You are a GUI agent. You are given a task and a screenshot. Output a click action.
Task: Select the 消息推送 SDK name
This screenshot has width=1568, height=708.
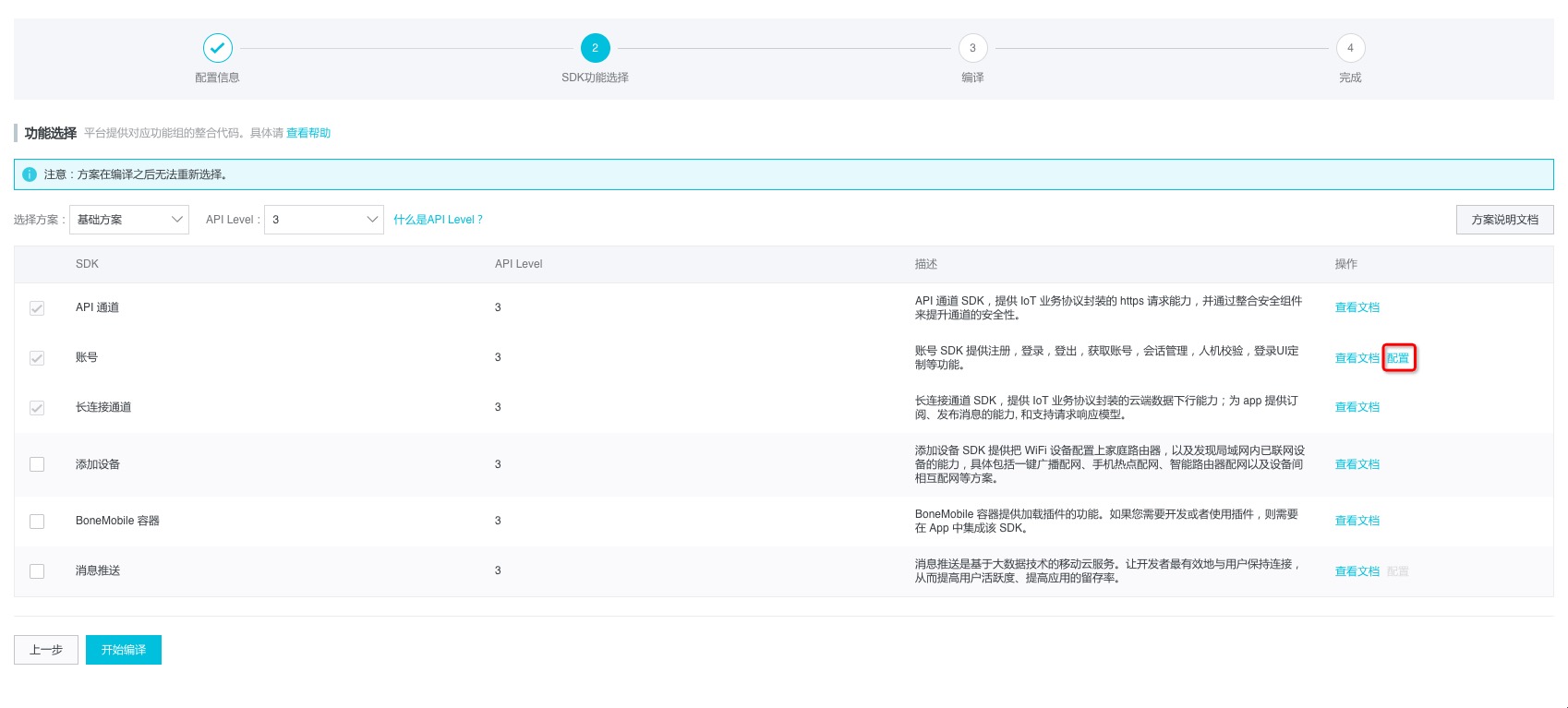[x=98, y=570]
